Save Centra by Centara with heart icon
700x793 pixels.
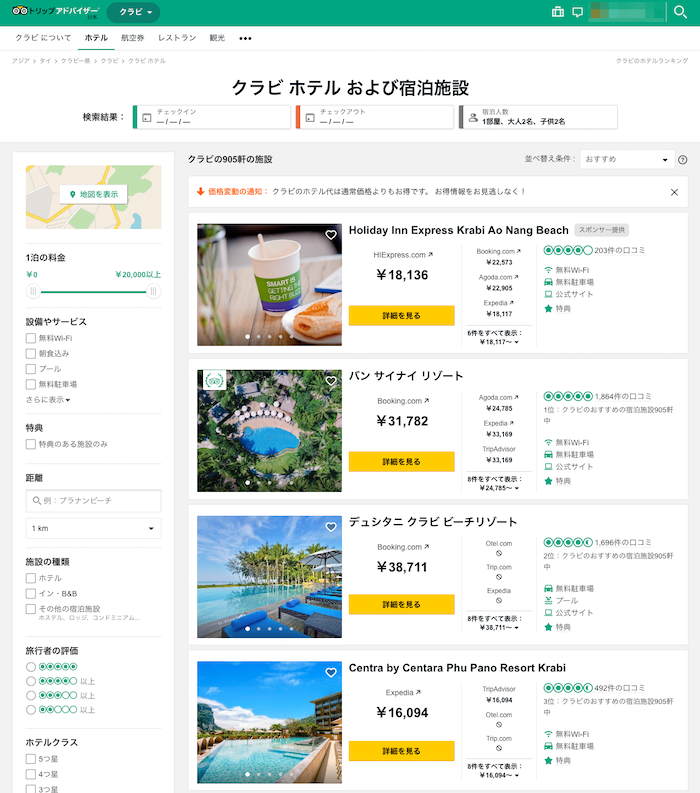pyautogui.click(x=331, y=673)
